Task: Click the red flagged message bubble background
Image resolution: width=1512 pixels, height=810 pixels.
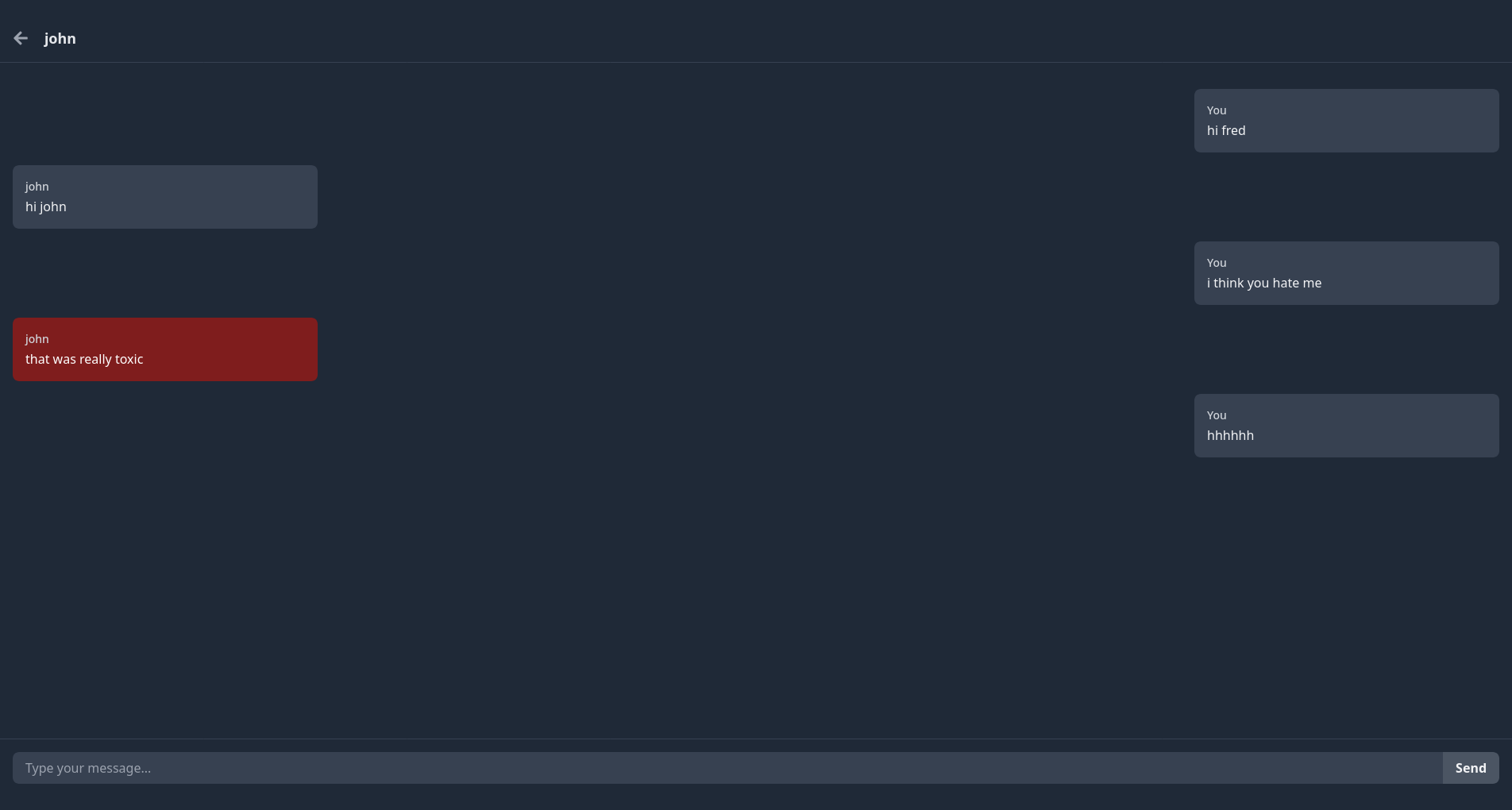Action: click(238, 349)
